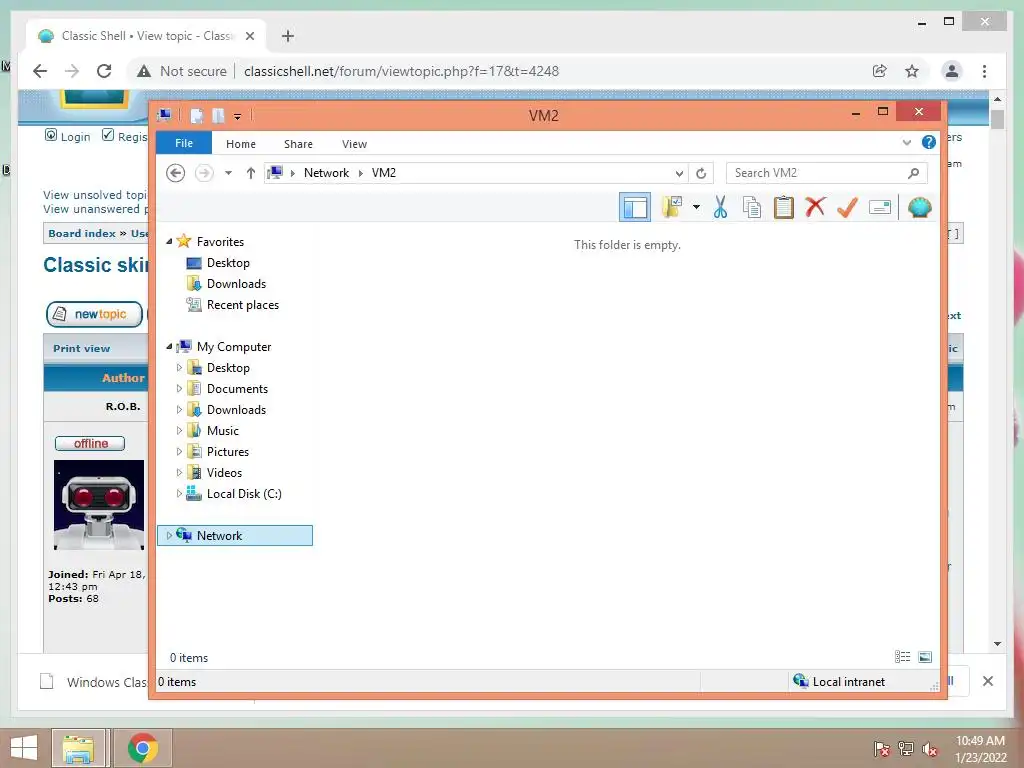Open Classic Explorer settings shell icon
1024x768 pixels.
tap(919, 208)
